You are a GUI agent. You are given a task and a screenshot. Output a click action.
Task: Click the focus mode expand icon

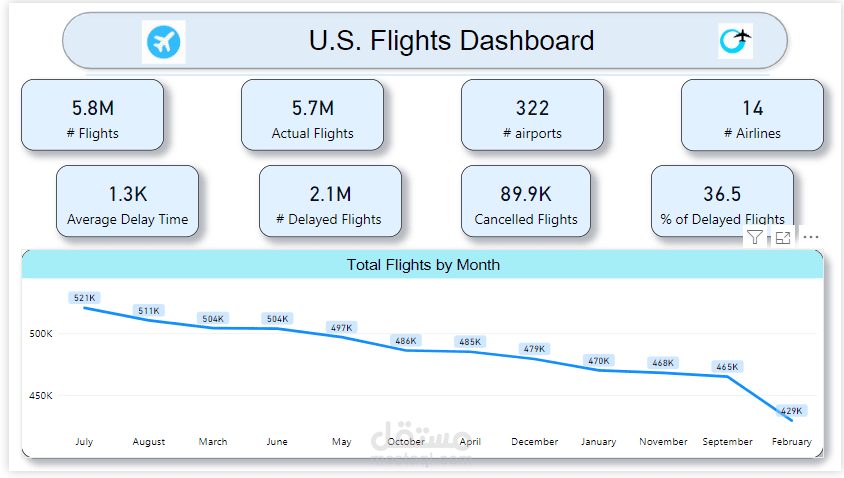(x=783, y=237)
